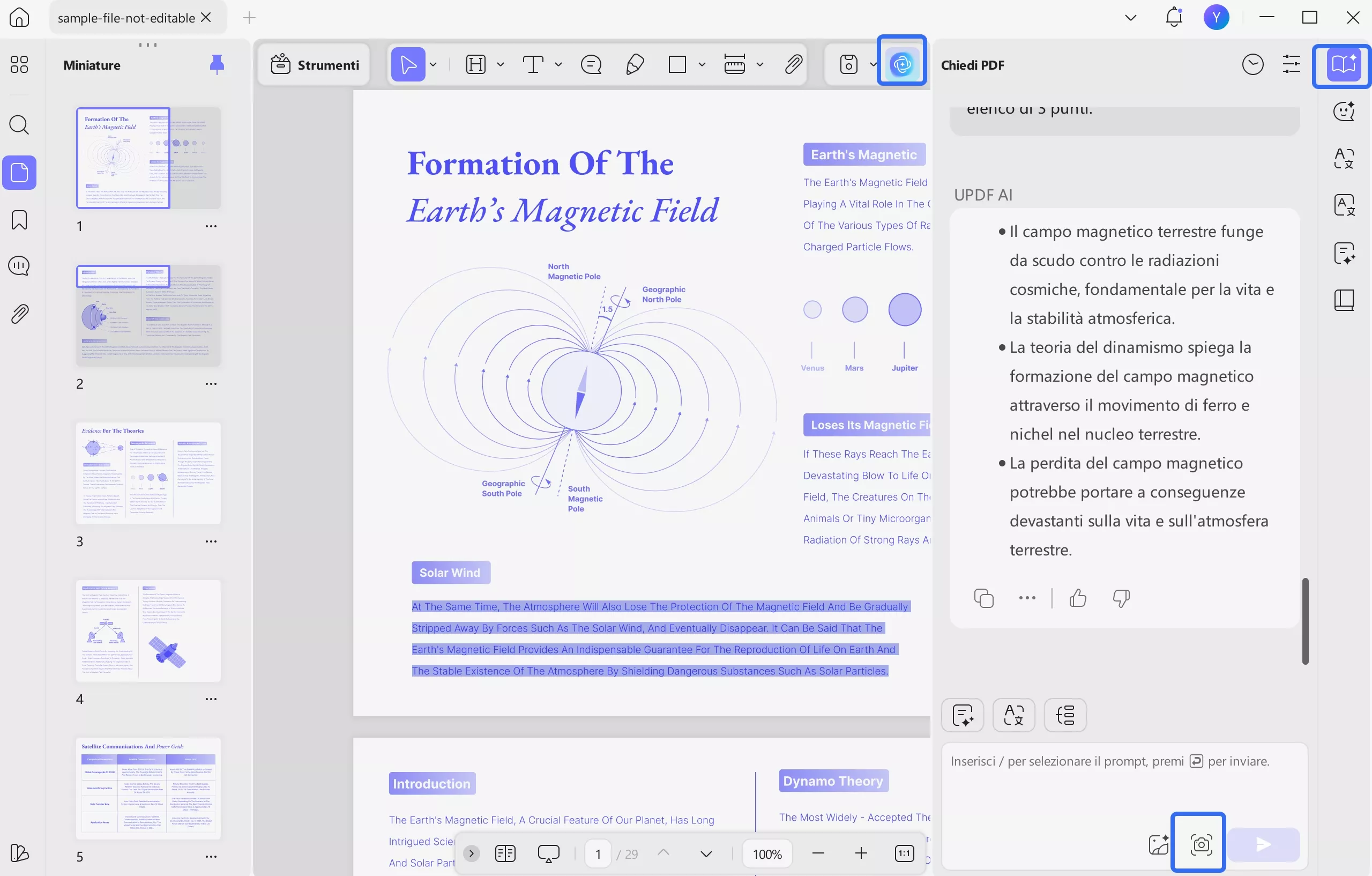
Task: Select the pencil drawing tool
Action: [x=635, y=64]
